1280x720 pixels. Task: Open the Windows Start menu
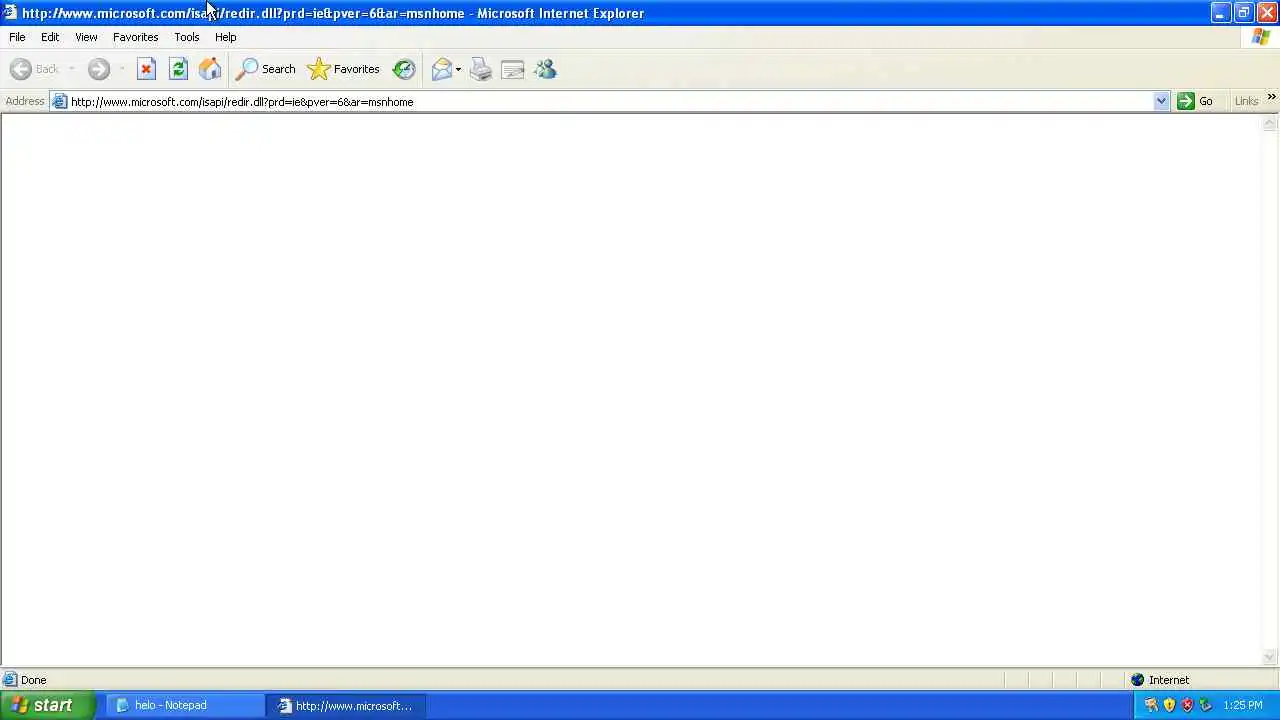[48, 705]
